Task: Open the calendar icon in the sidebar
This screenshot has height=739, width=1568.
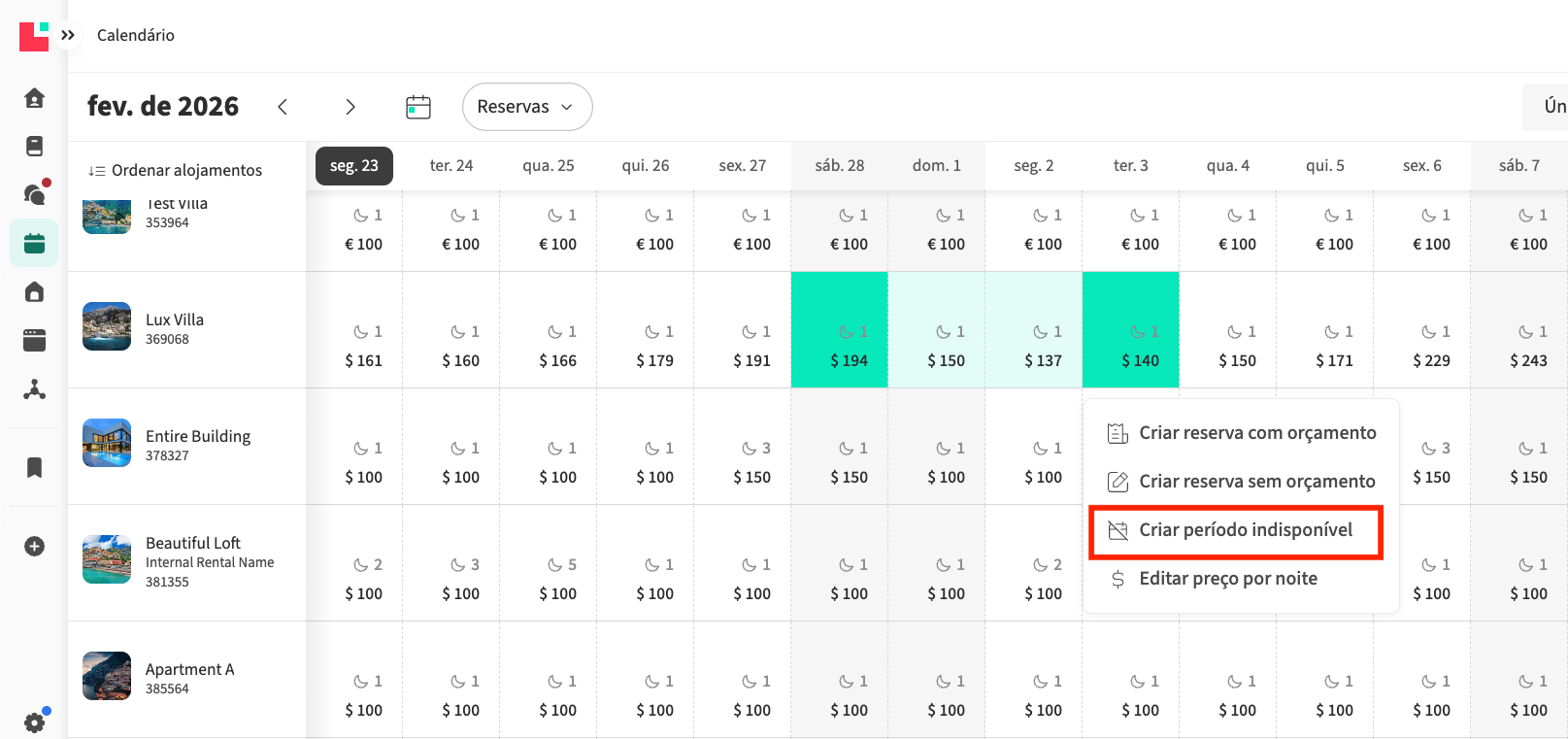Action: (34, 244)
